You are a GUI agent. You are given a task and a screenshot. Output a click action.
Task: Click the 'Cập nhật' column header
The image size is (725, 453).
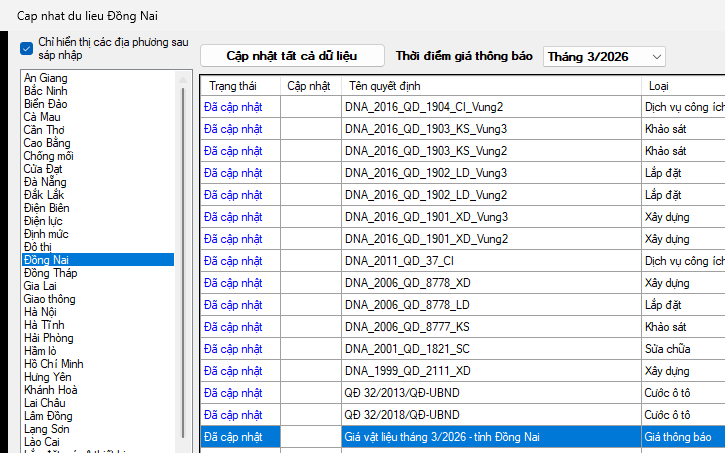click(x=308, y=86)
